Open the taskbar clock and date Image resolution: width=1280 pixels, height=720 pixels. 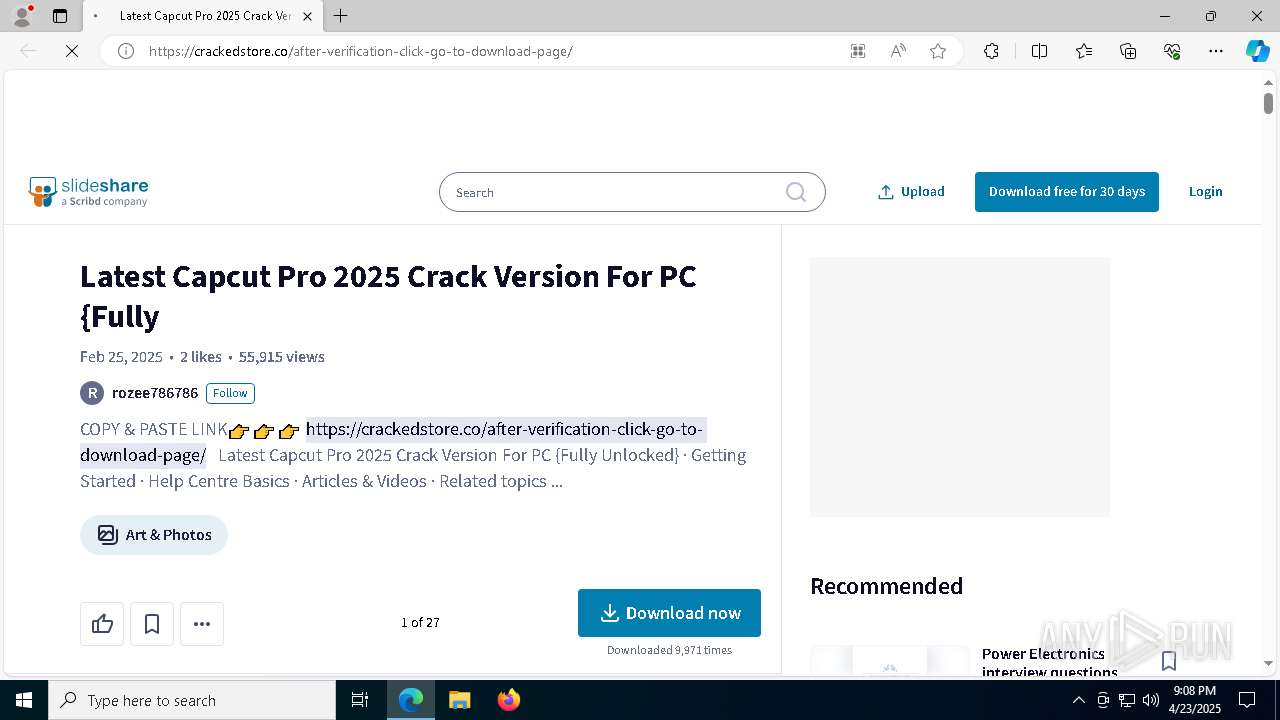click(1195, 700)
